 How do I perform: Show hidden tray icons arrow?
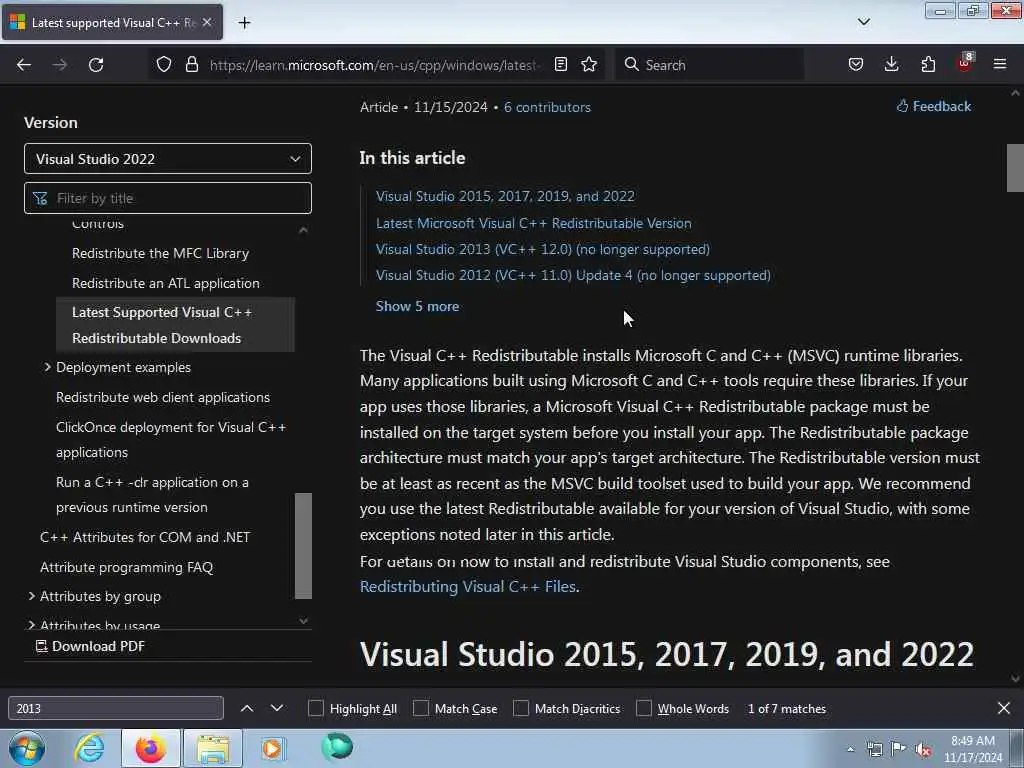coord(850,749)
